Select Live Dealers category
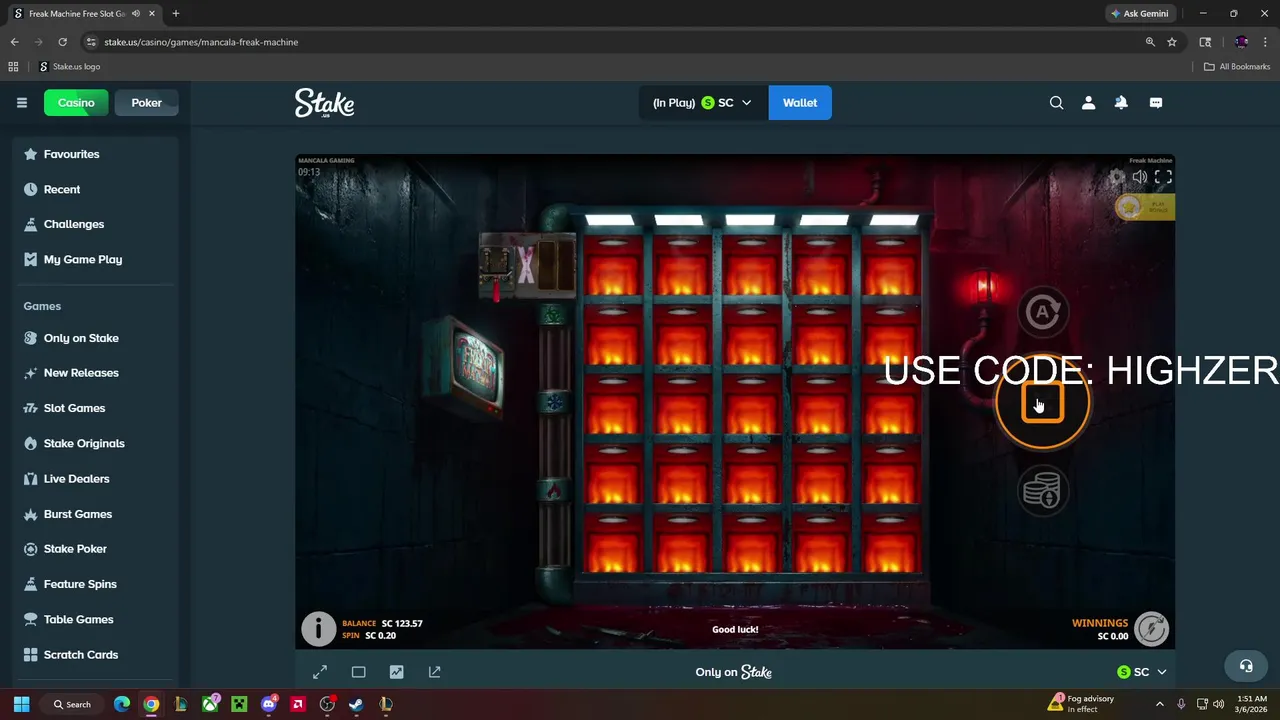Screen dimensions: 1280x720 [95, 479]
